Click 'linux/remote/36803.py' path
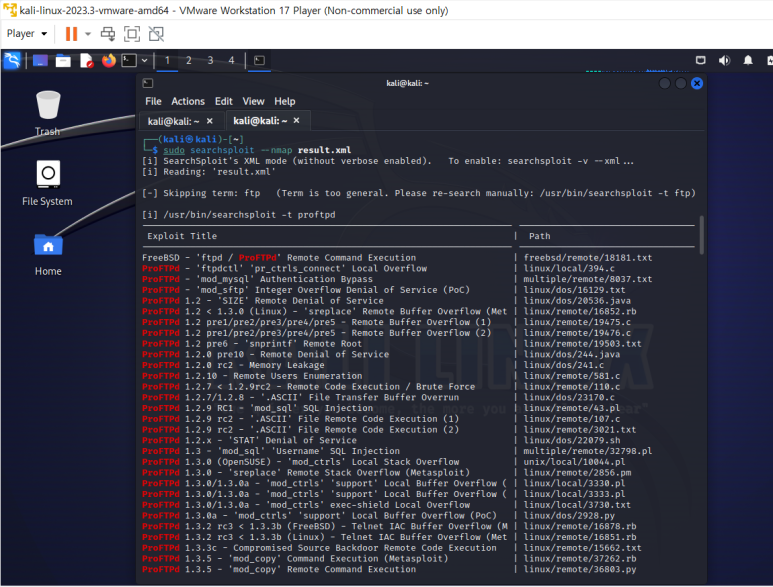Image resolution: width=773 pixels, height=587 pixels. click(580, 569)
